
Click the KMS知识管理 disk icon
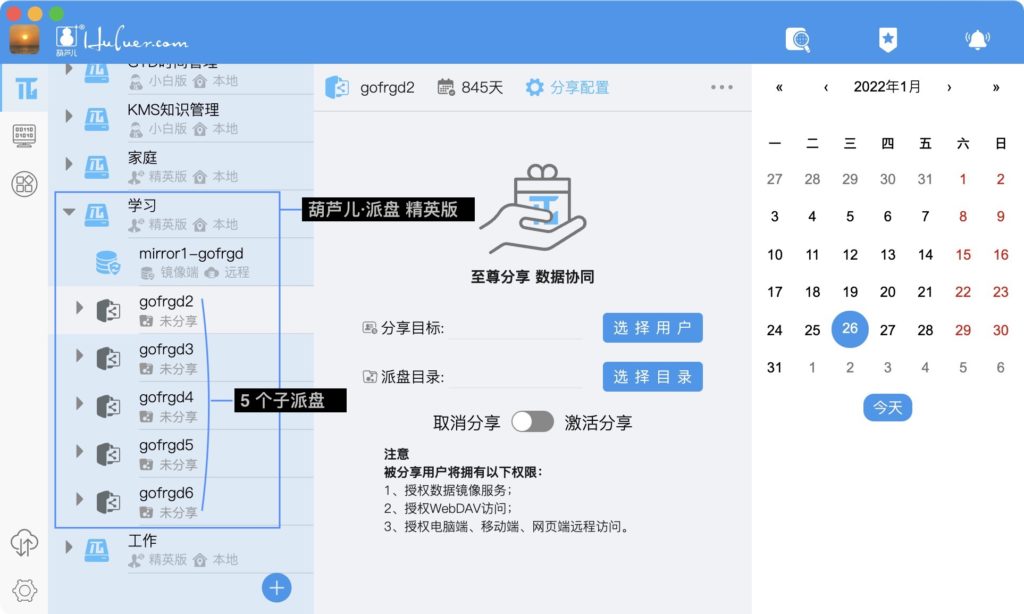[x=97, y=118]
